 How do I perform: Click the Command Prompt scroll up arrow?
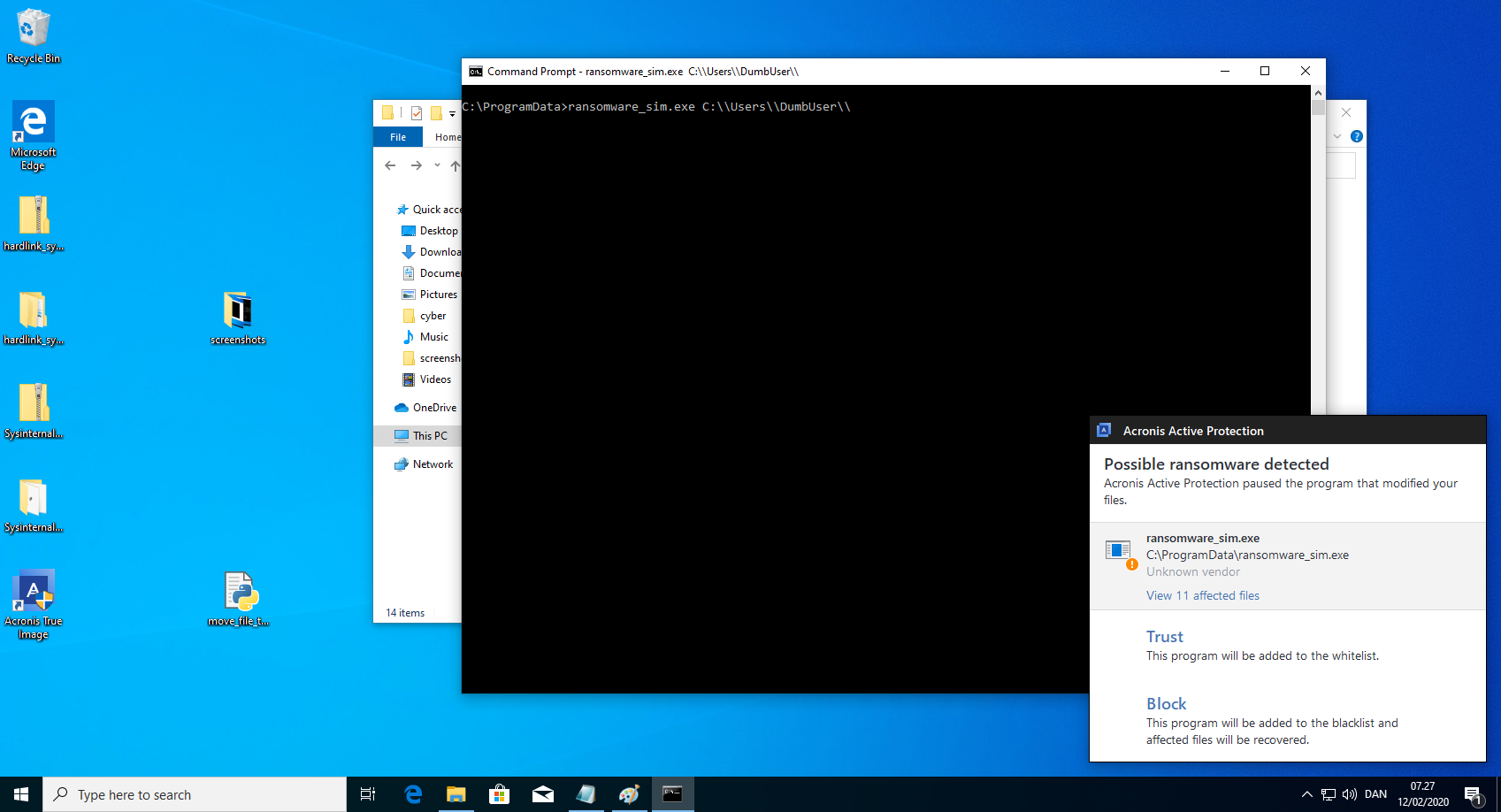1318,93
